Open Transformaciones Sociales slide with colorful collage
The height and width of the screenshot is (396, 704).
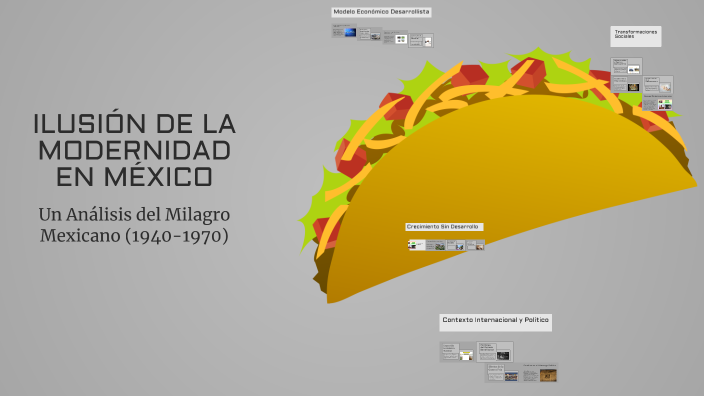(658, 102)
